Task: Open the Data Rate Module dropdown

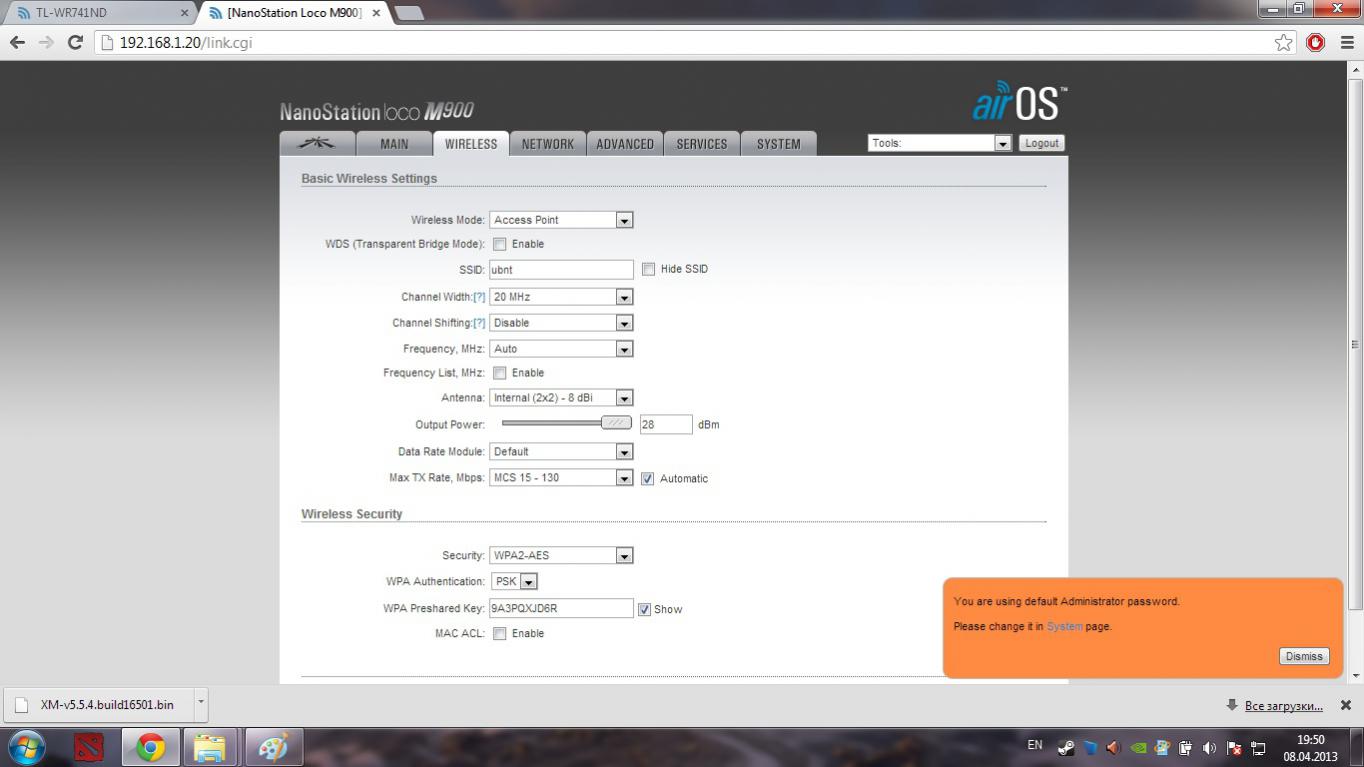Action: (561, 452)
